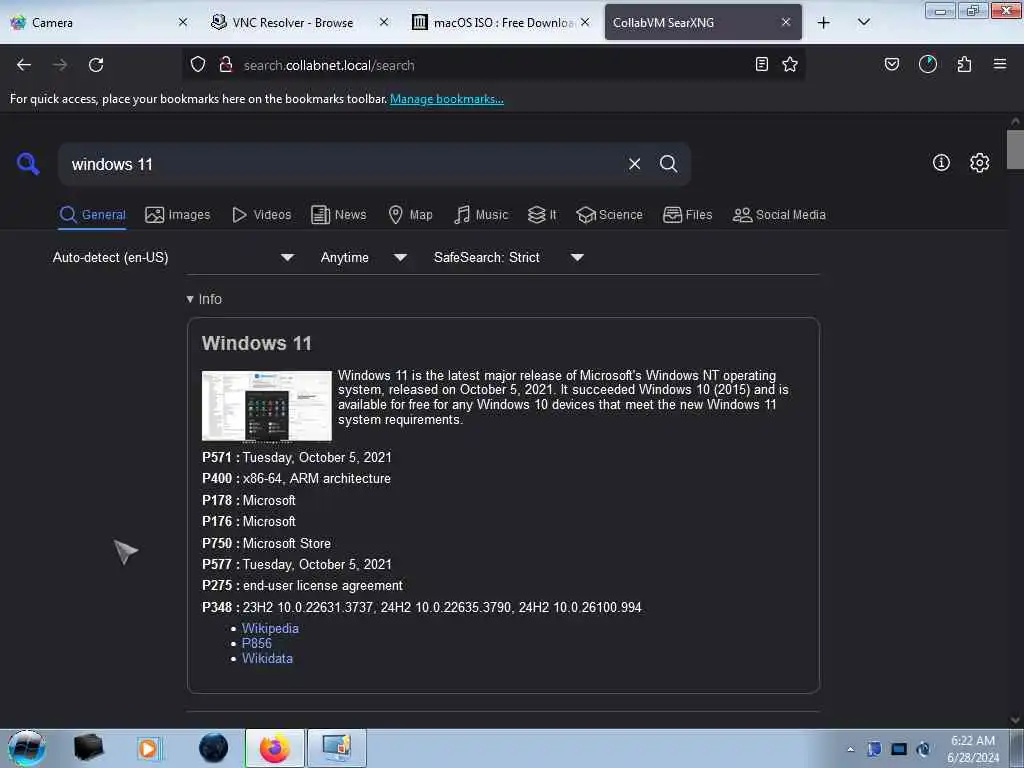This screenshot has height=768, width=1024.
Task: Go back to the previous page
Action: [x=24, y=65]
